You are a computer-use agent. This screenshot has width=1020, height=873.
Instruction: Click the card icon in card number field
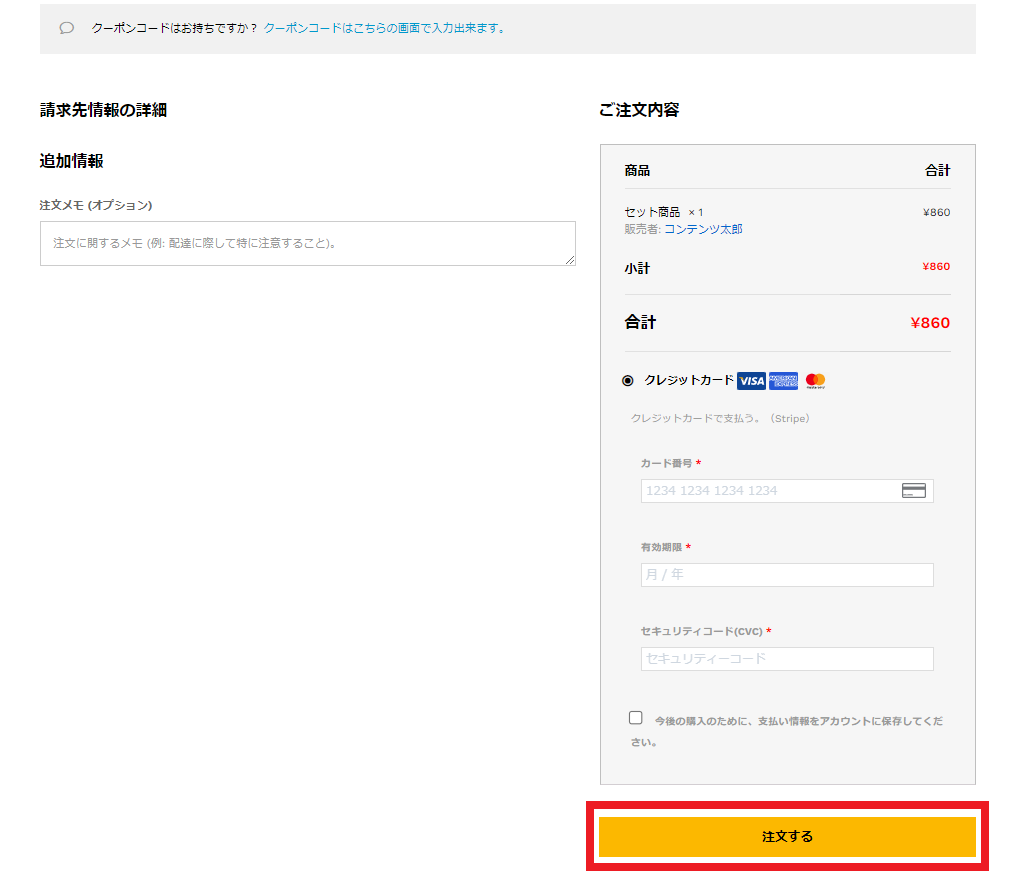tap(913, 490)
